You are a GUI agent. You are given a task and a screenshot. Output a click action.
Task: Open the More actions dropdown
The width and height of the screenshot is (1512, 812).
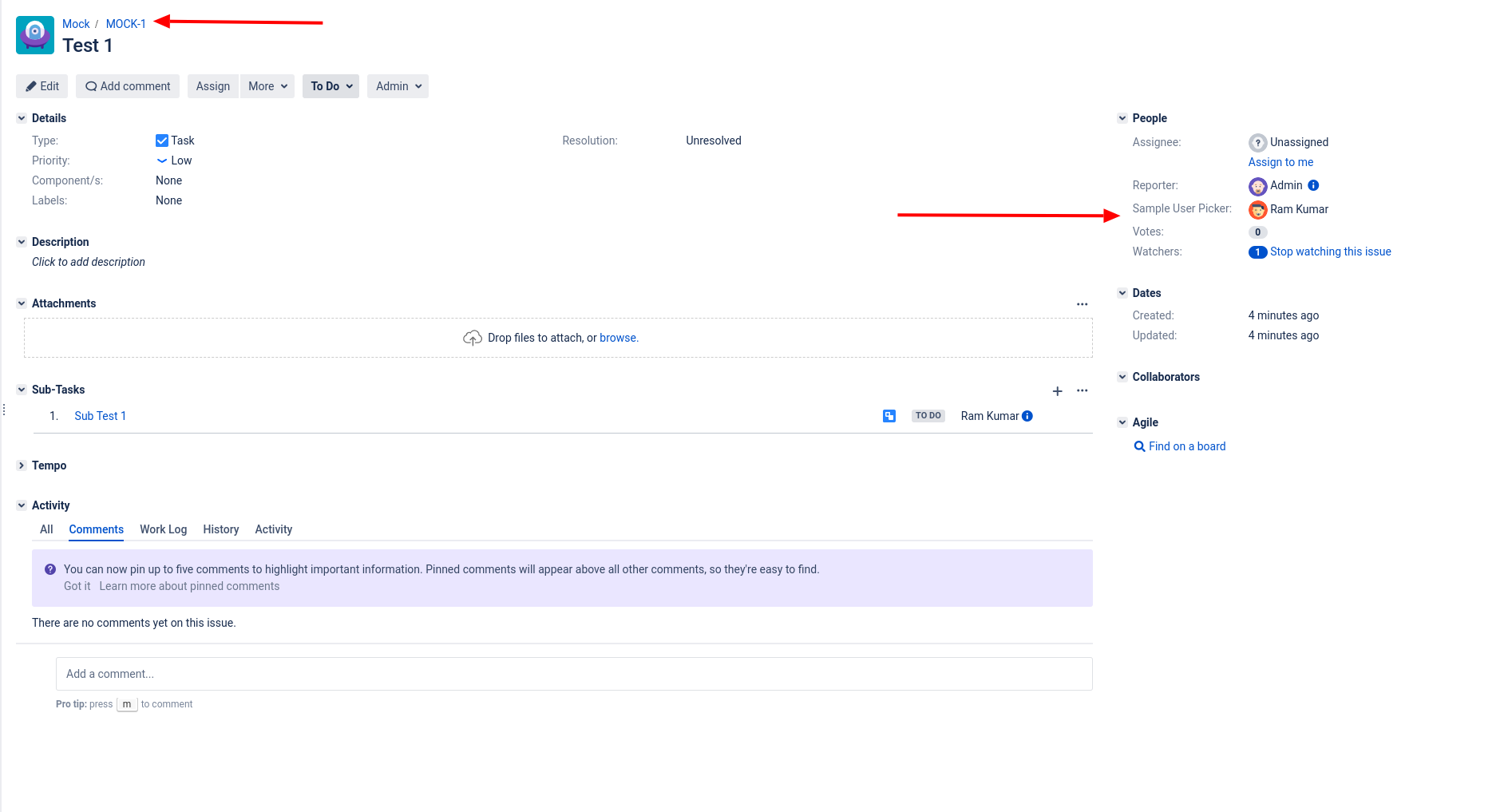(267, 86)
